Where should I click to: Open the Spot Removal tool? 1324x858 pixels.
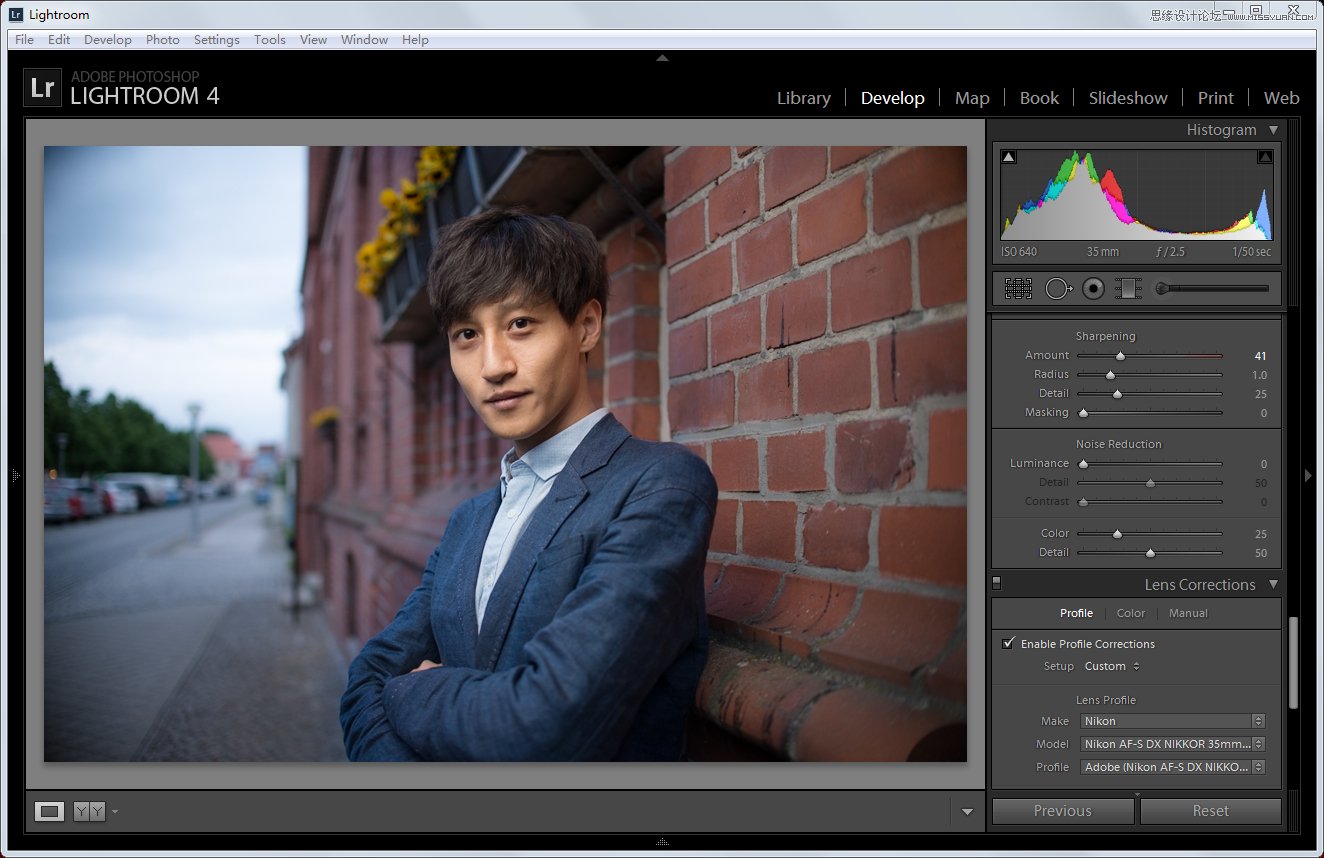click(1056, 288)
